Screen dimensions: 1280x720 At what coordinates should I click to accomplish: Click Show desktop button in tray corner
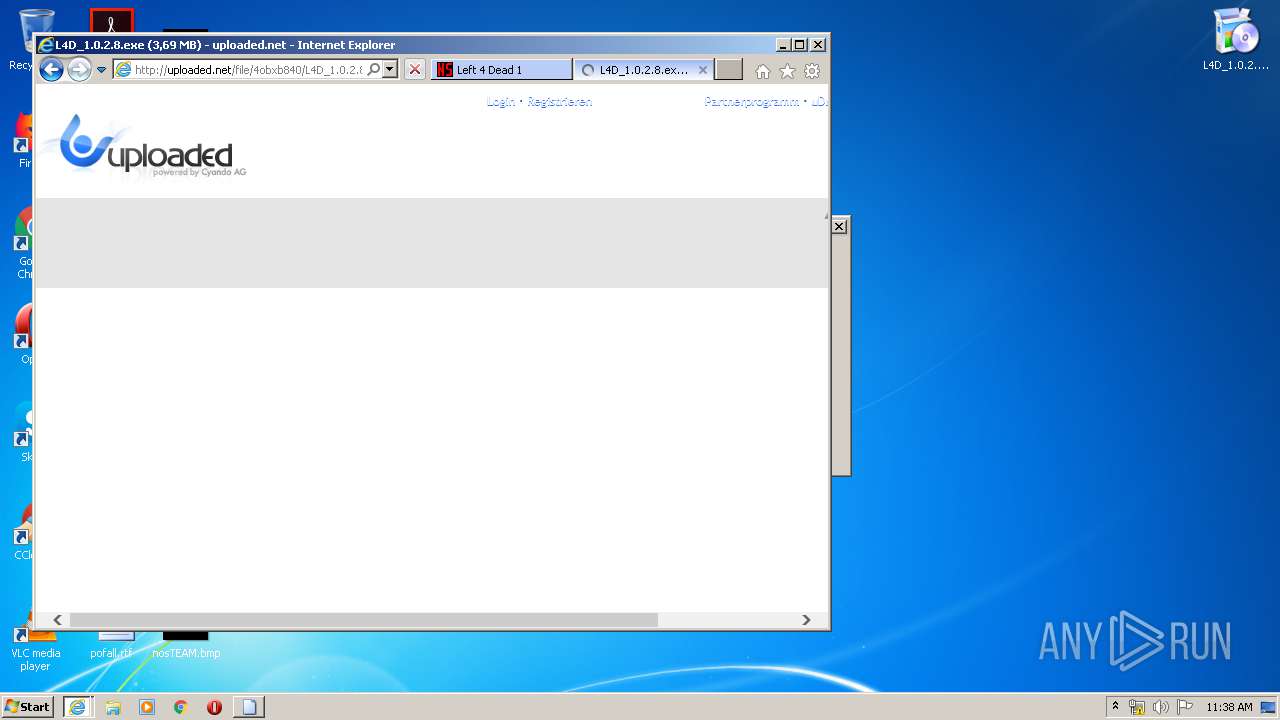click(1270, 707)
